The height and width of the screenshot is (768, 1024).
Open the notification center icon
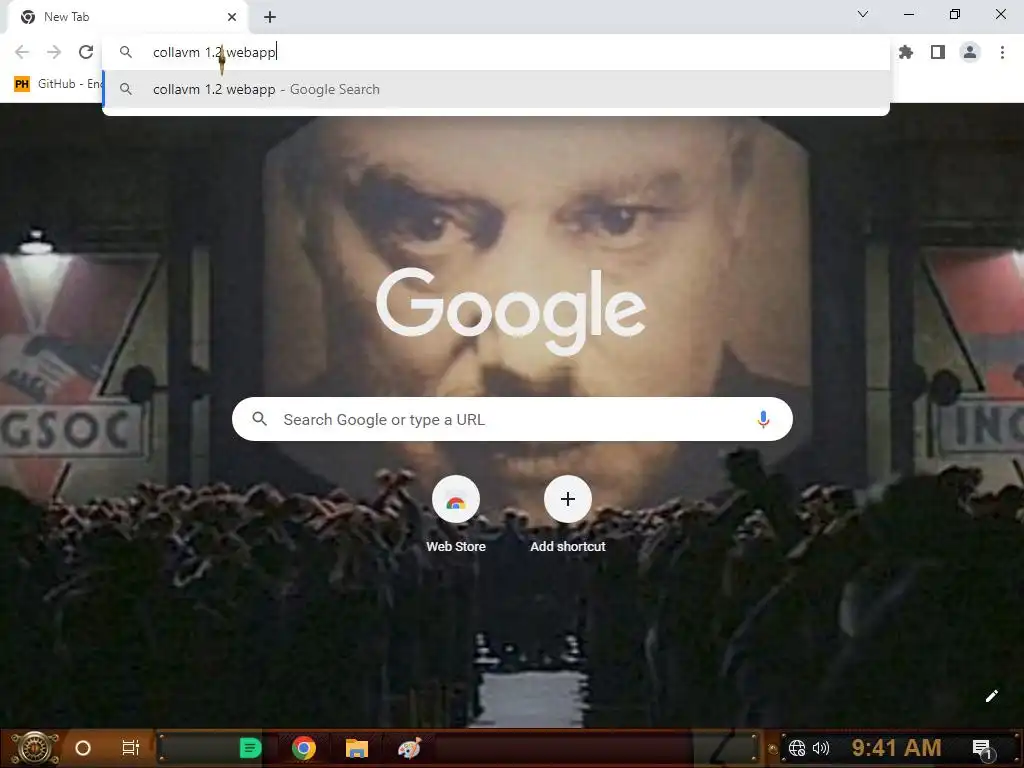click(x=982, y=749)
